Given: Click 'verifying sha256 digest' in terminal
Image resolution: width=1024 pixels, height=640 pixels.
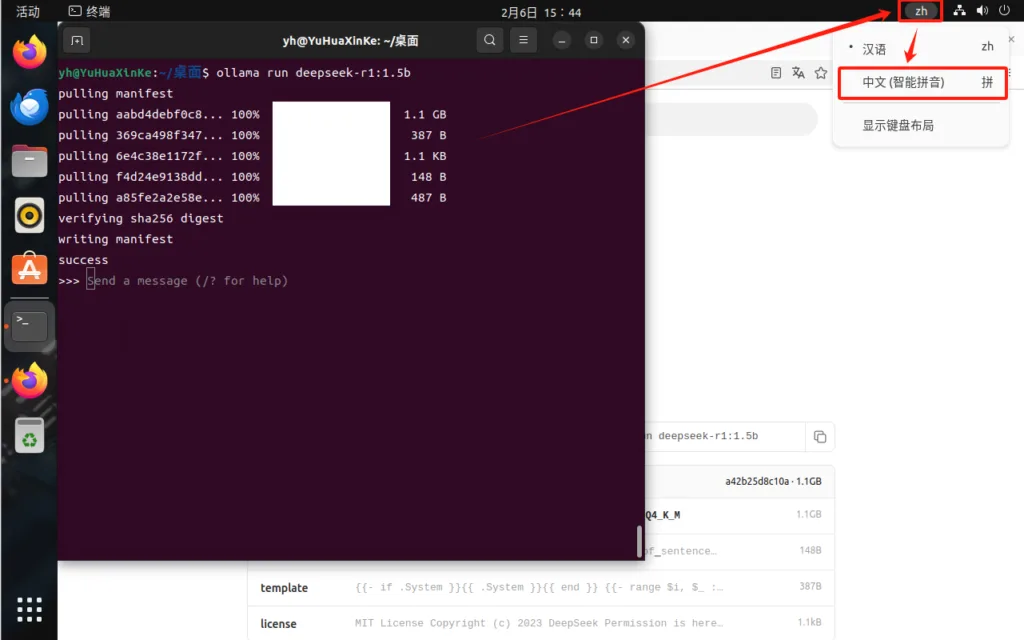Looking at the screenshot, I should coord(140,218).
